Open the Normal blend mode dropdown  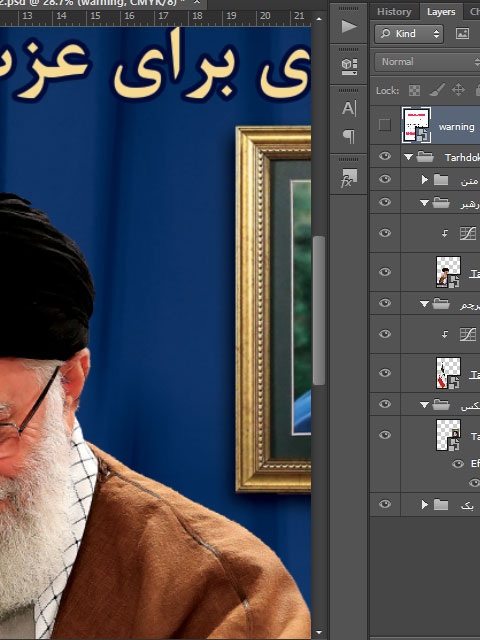coord(427,62)
